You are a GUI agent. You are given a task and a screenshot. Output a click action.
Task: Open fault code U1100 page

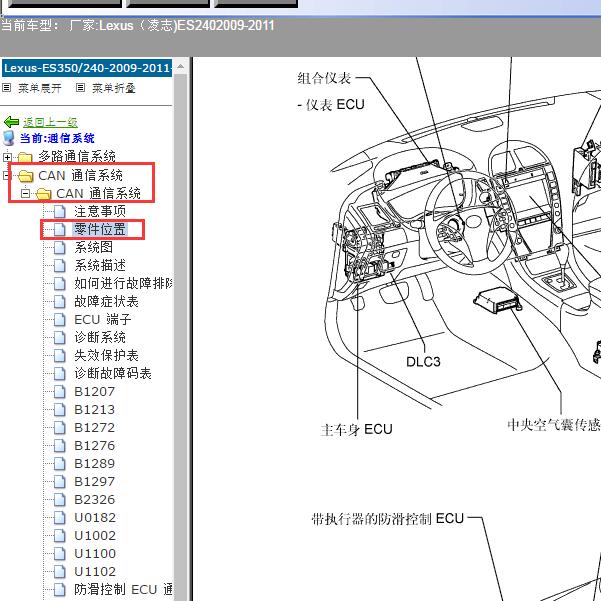click(95, 553)
